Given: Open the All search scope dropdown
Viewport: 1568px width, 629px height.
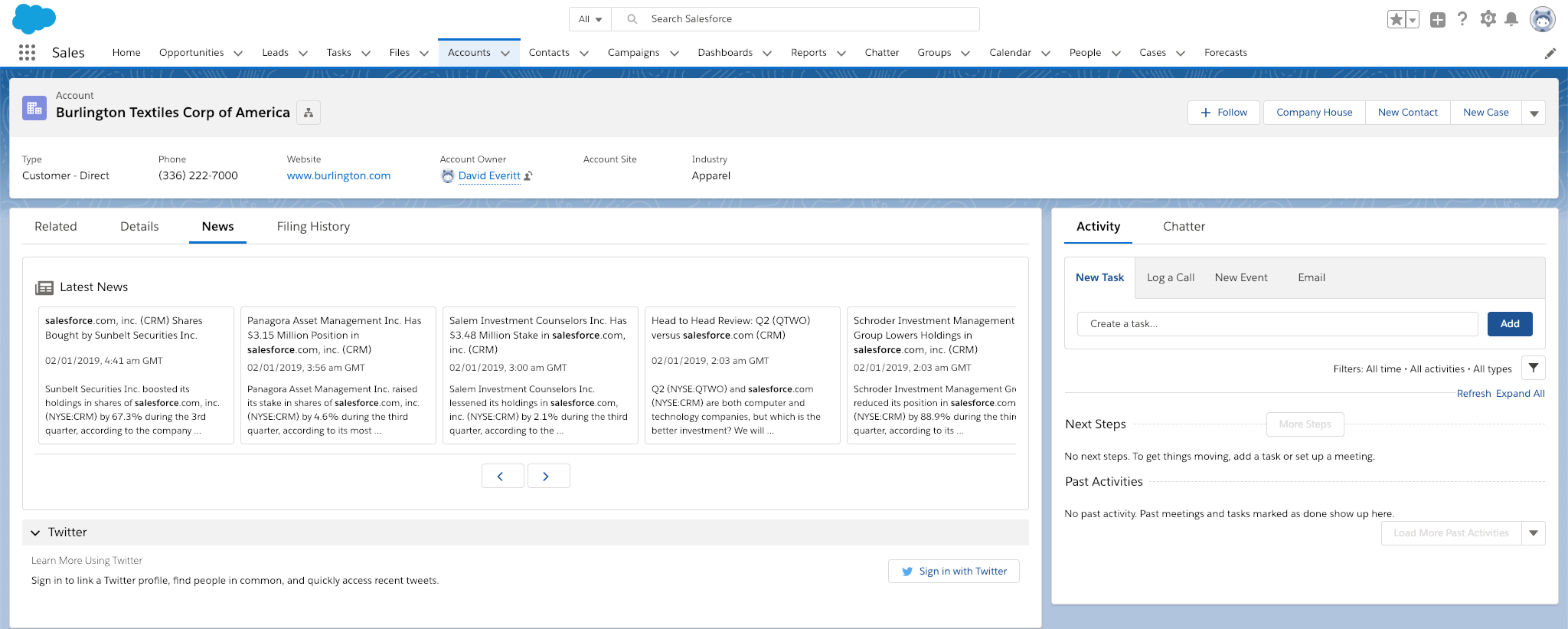Looking at the screenshot, I should [x=590, y=19].
